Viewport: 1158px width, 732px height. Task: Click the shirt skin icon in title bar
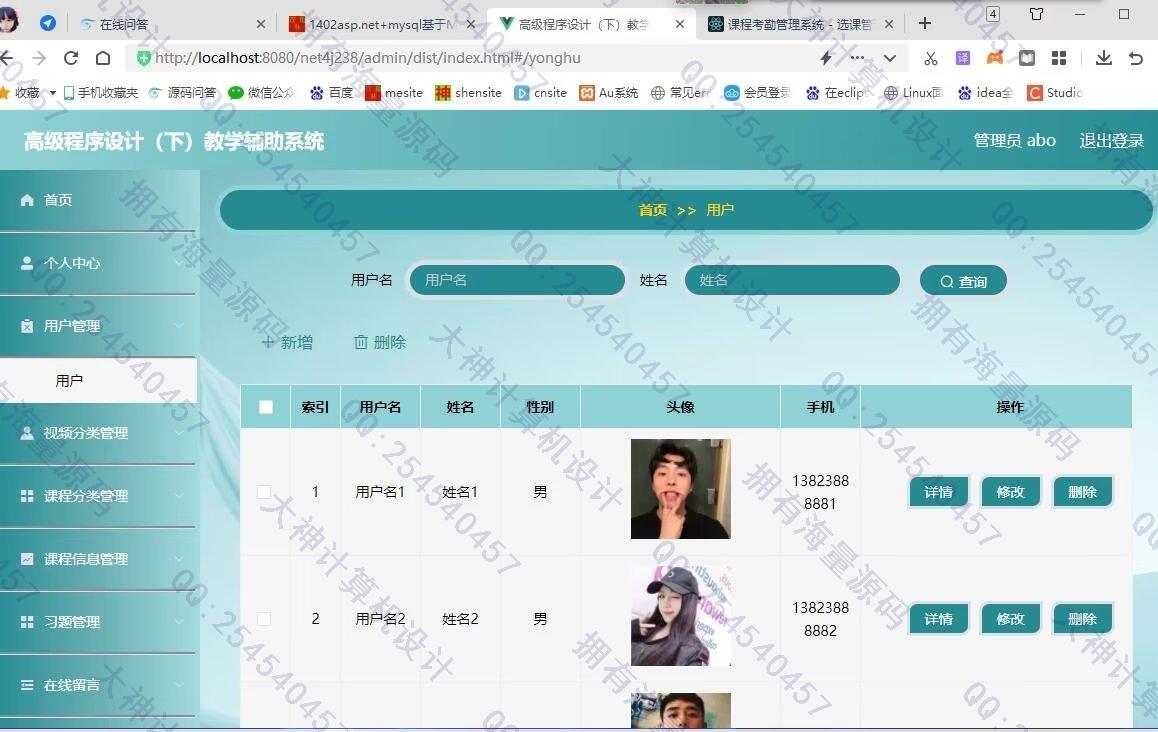(x=1036, y=14)
